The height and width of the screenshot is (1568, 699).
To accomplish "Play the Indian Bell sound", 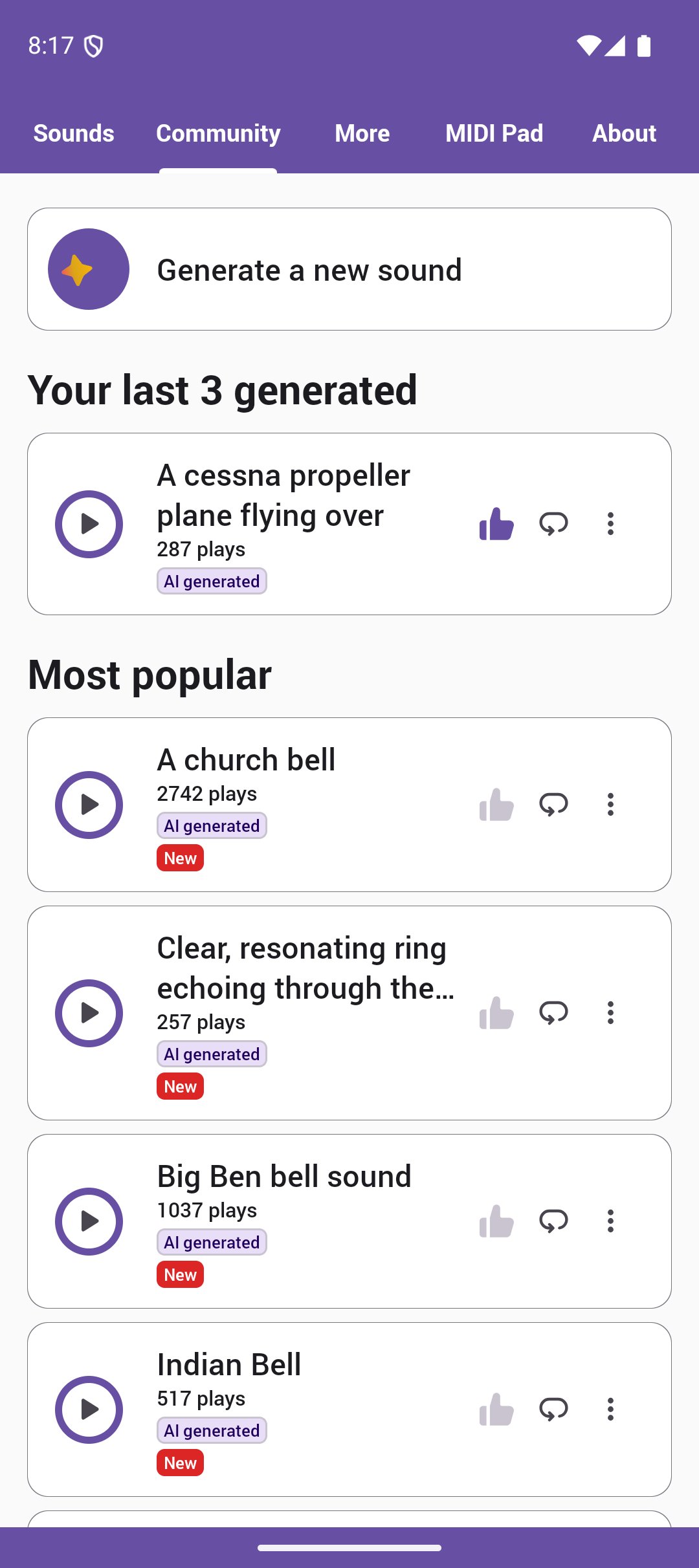I will (89, 1410).
